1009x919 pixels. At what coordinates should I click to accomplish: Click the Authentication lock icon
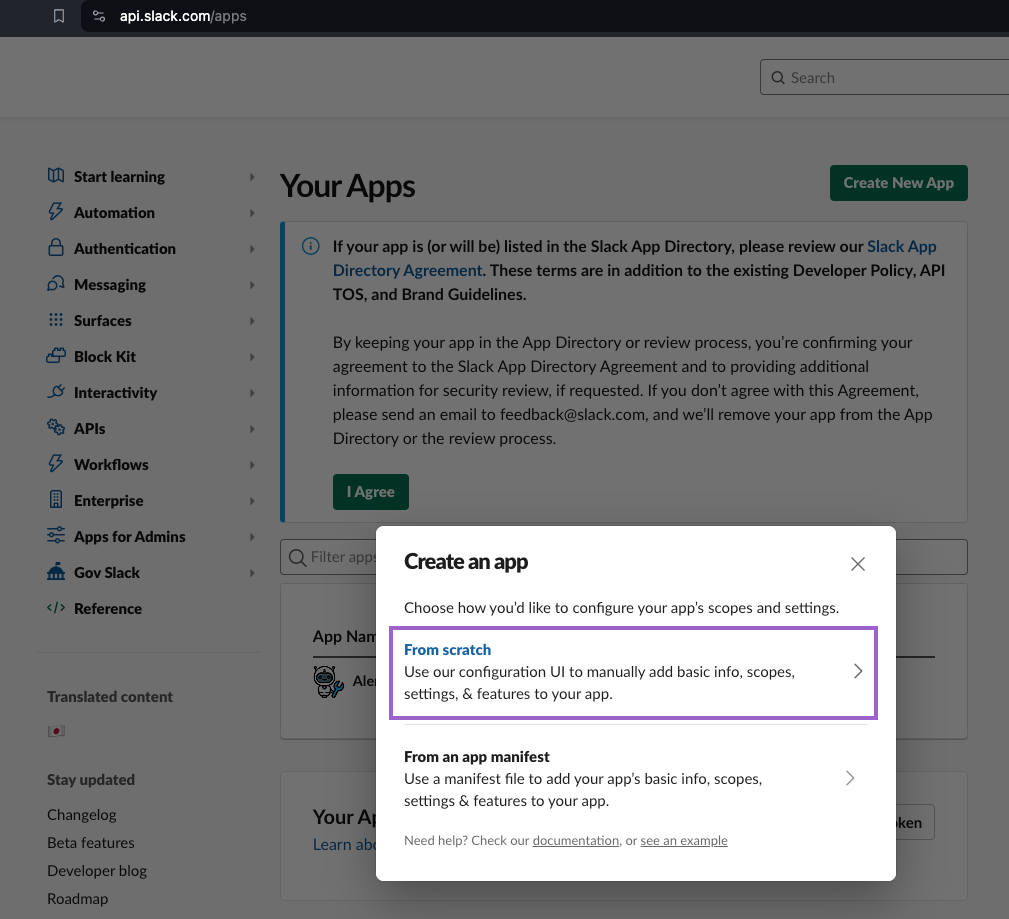click(56, 248)
